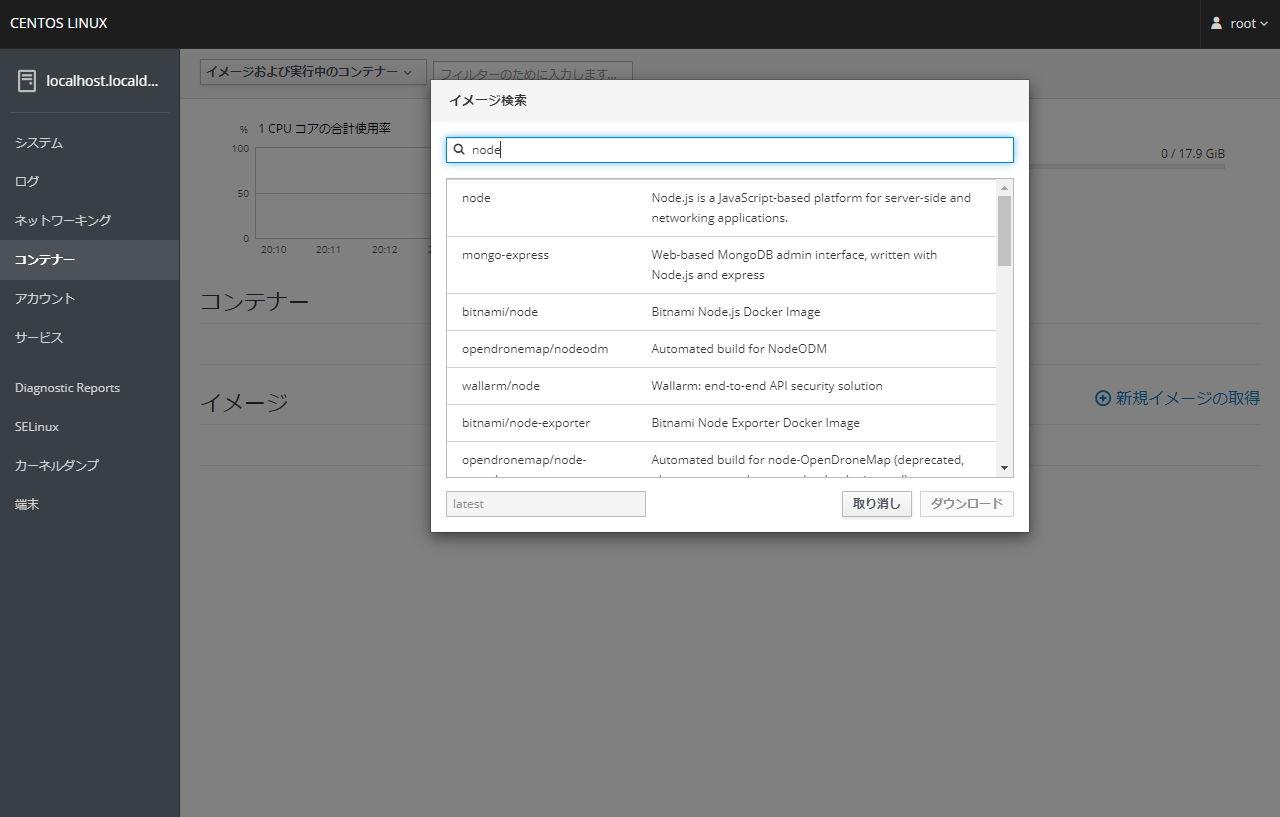Open ログ in the sidebar
1280x817 pixels.
(90, 182)
